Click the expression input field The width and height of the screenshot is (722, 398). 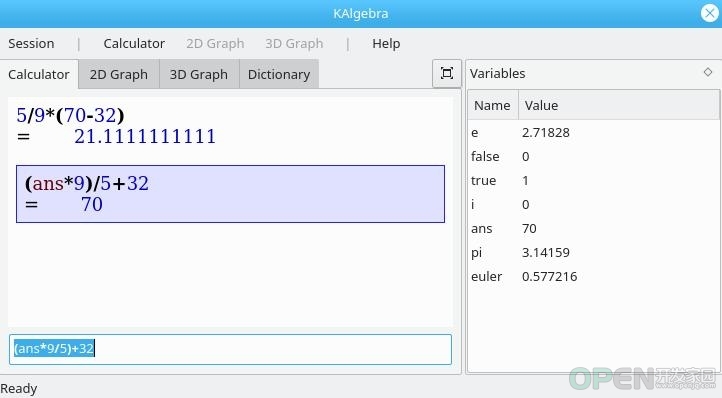(x=230, y=349)
